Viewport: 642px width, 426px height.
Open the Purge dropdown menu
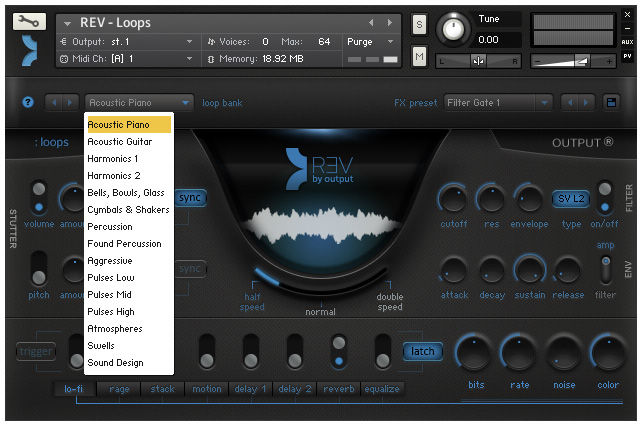coord(370,42)
